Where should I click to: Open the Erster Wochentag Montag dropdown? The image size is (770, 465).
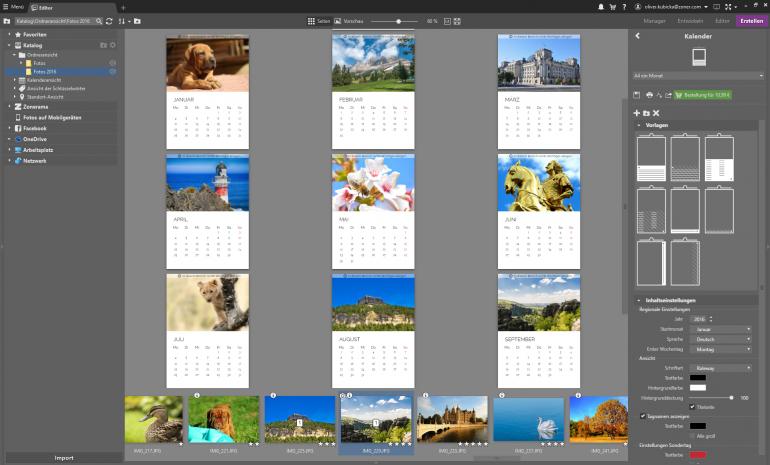coord(721,349)
